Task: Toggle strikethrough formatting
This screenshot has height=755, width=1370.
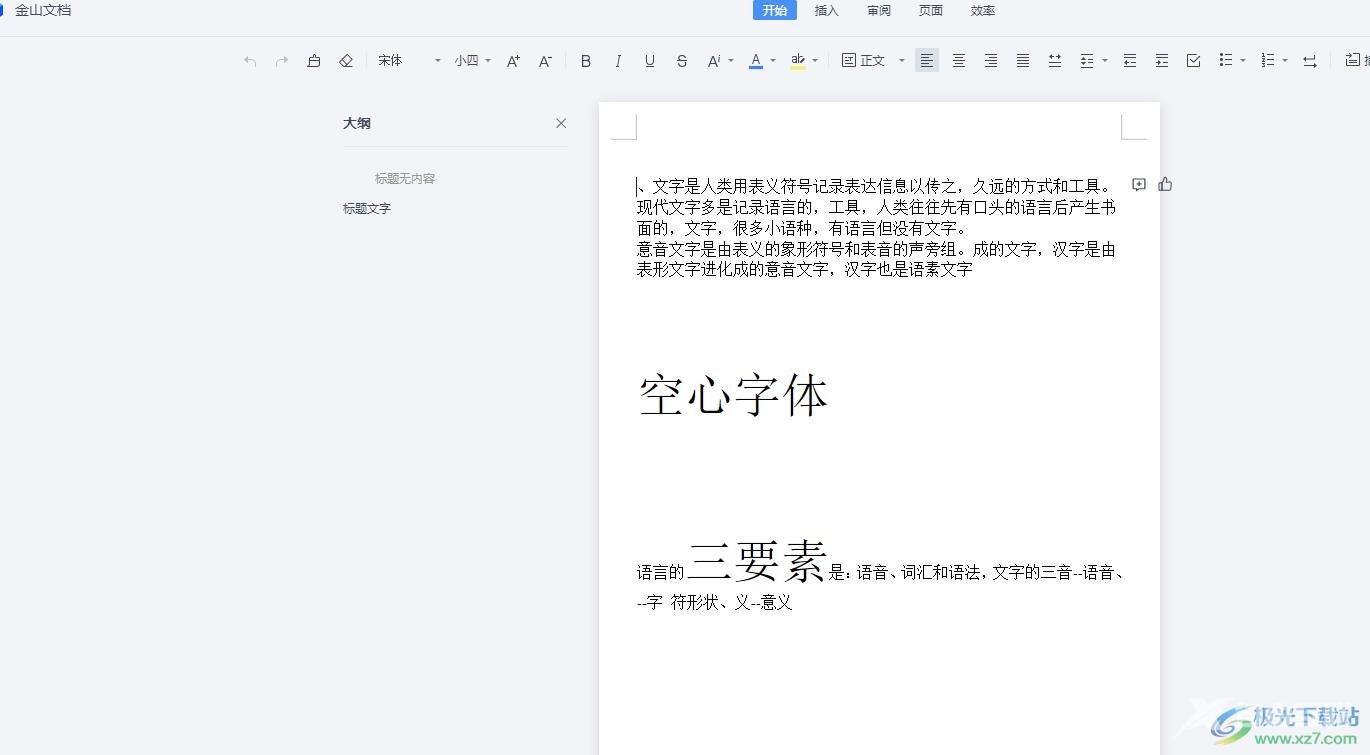Action: point(682,61)
